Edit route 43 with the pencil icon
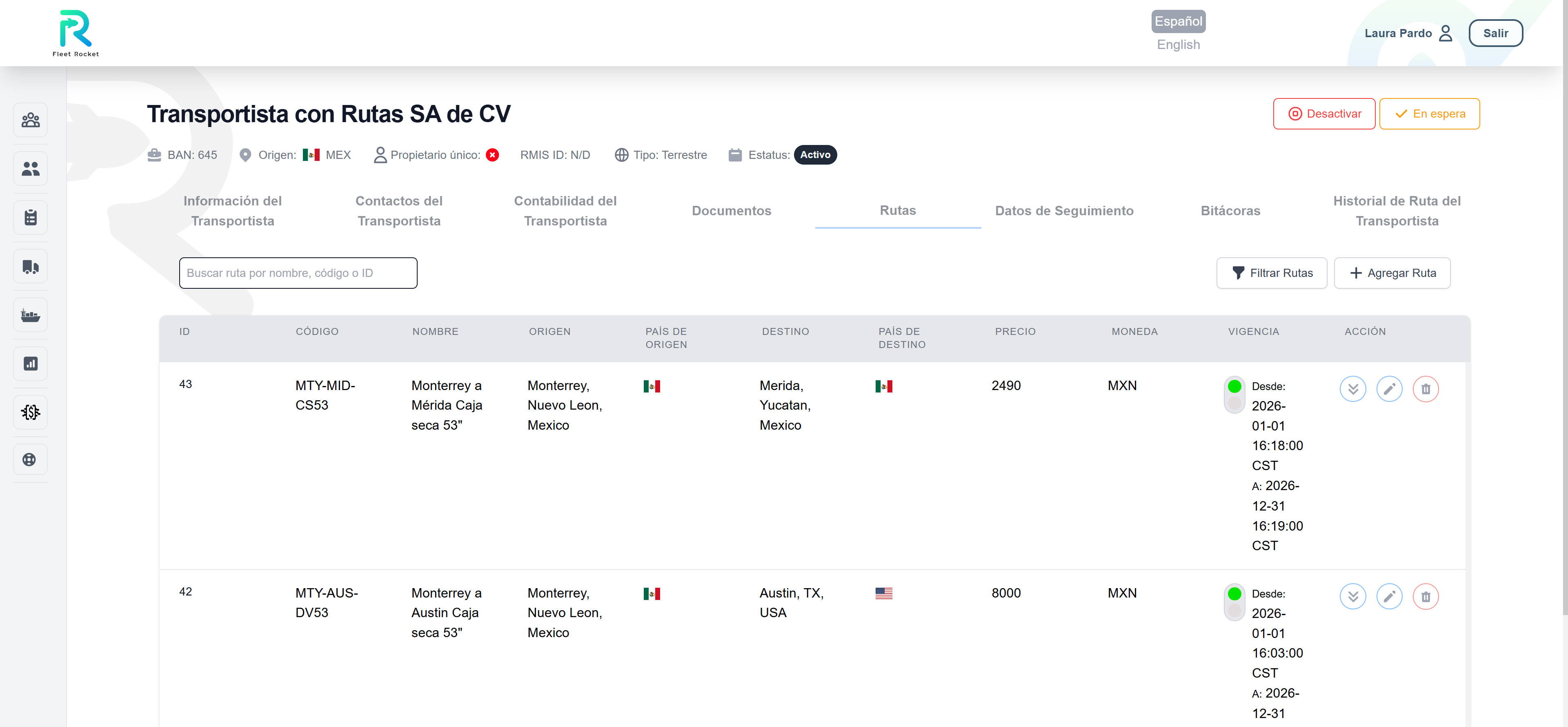The image size is (1568, 727). click(1389, 389)
